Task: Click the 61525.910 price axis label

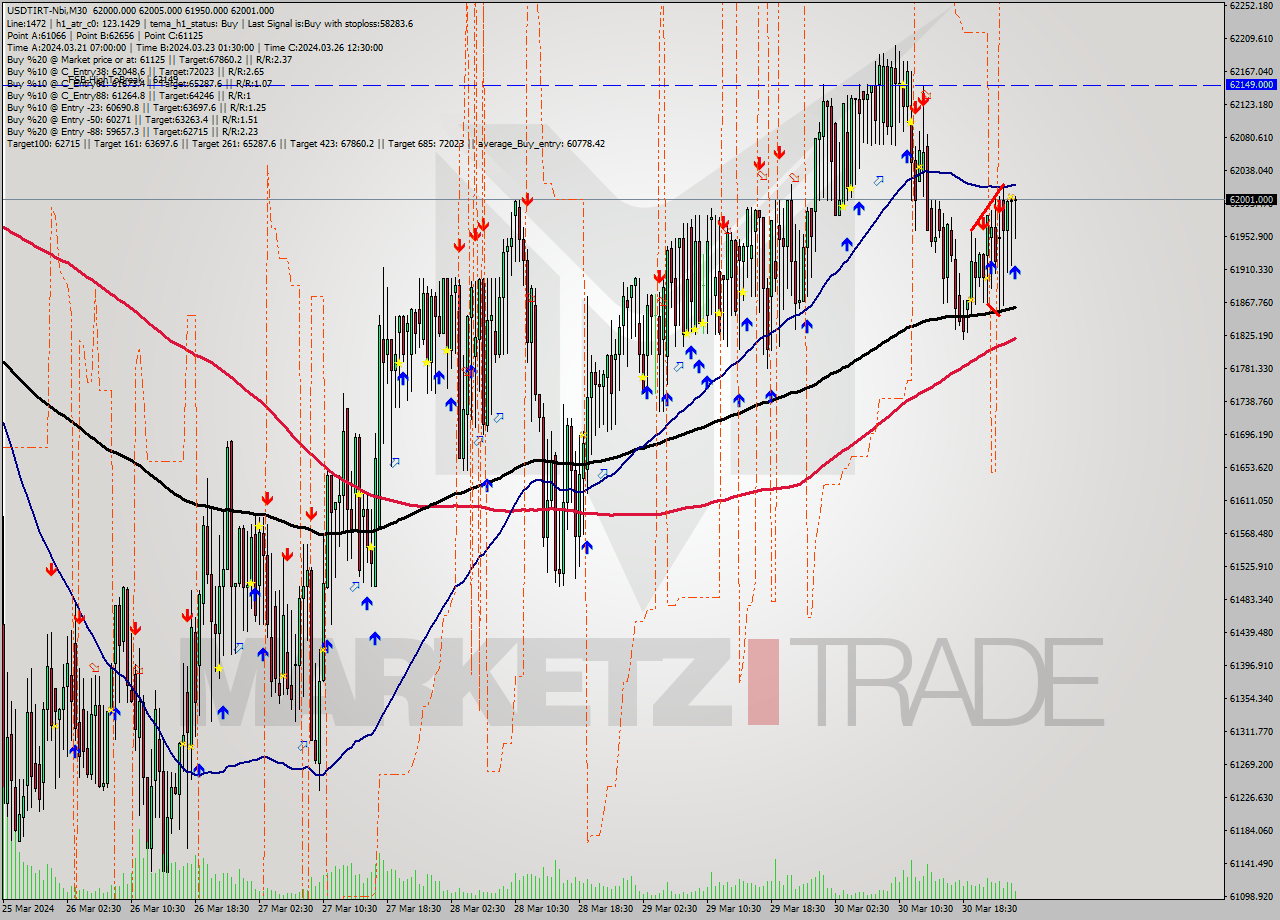Action: point(1251,566)
